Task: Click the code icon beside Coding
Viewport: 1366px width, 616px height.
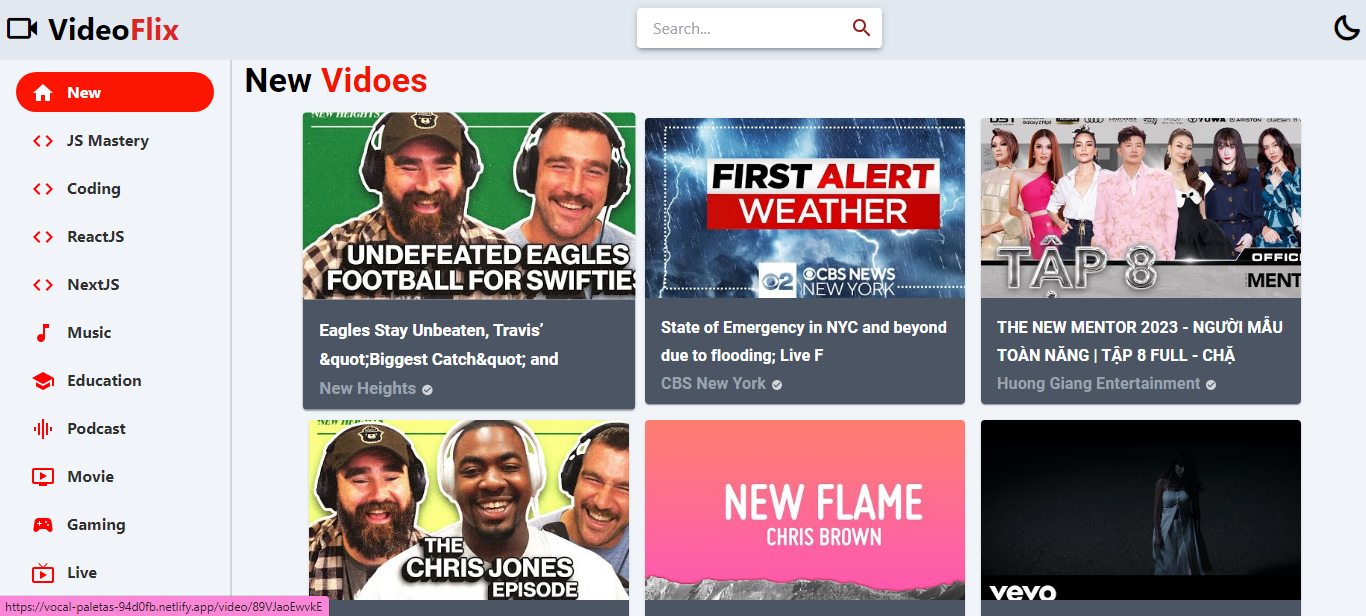Action: coord(43,189)
